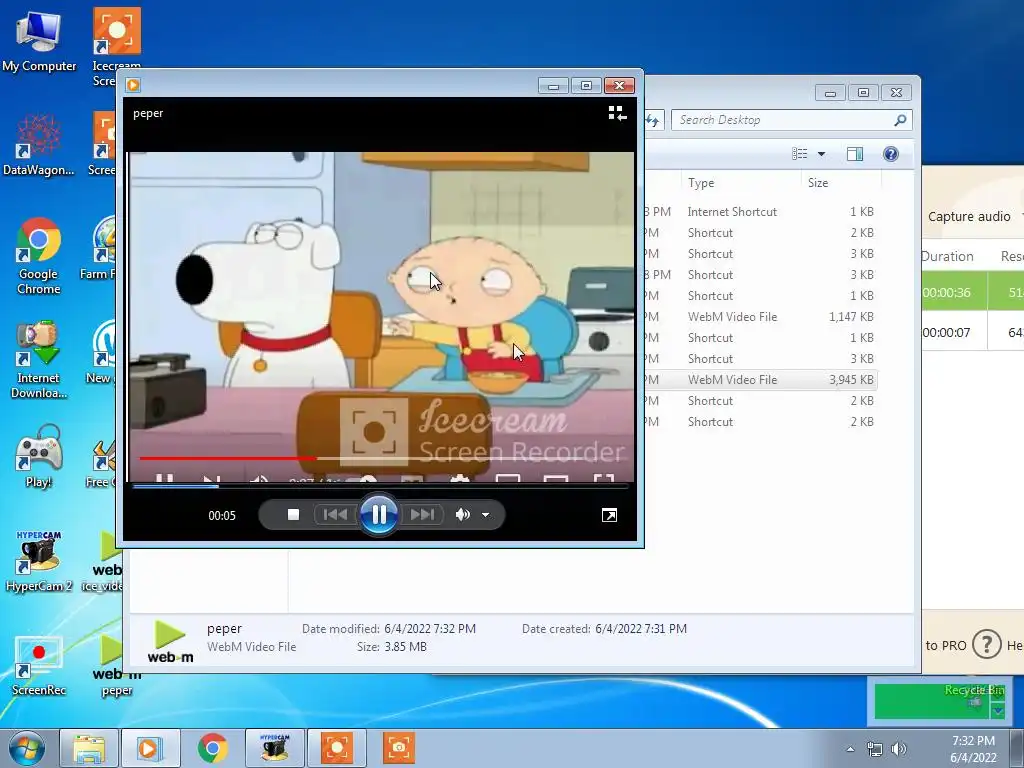
Task: Open the view options dropdown arrow
Action: (x=822, y=153)
